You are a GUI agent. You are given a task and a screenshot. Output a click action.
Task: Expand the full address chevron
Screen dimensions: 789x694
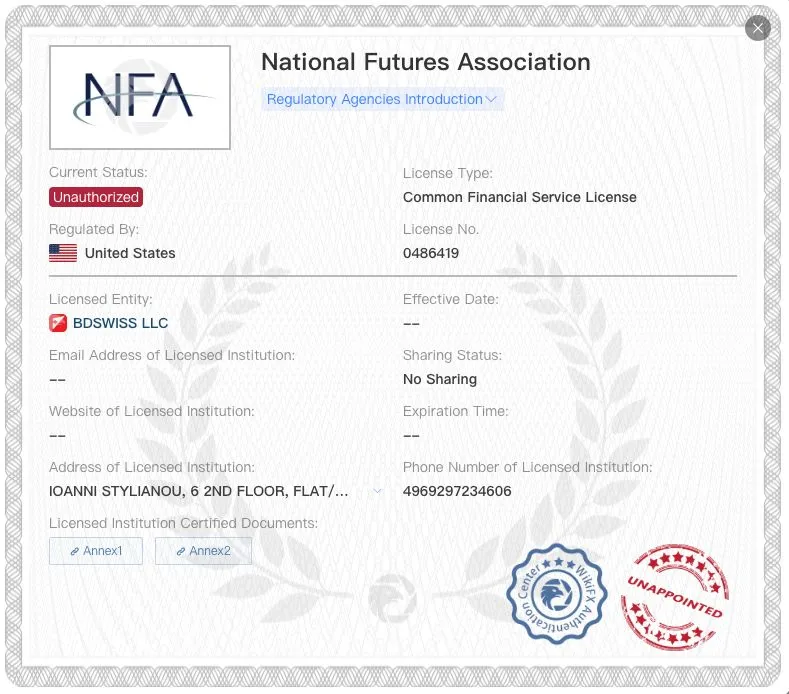(x=377, y=491)
